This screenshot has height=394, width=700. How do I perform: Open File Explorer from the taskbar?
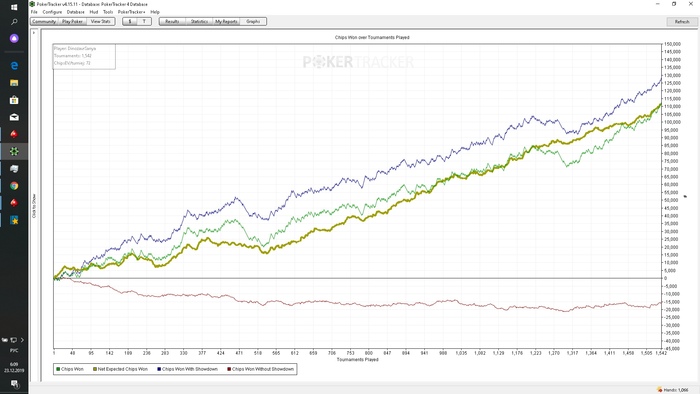point(14,83)
